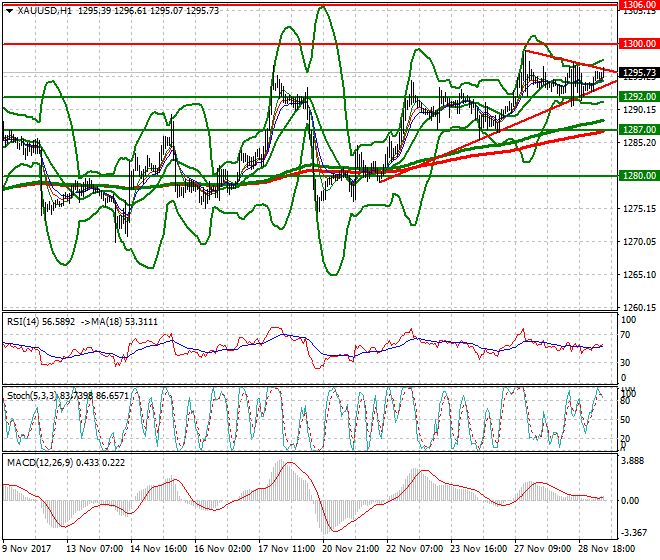Click the RSI scale value 70
The width and height of the screenshot is (660, 560).
pos(626,335)
